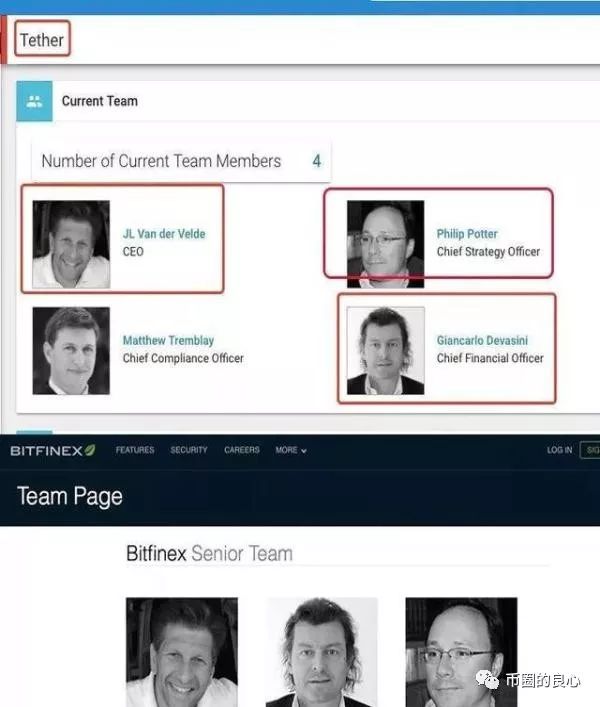
Task: Click the Team Page heading
Action: (70, 496)
